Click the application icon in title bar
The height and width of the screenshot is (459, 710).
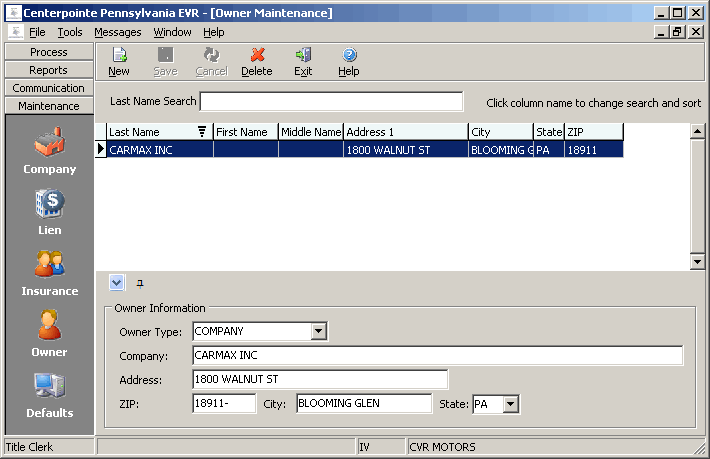pos(14,13)
